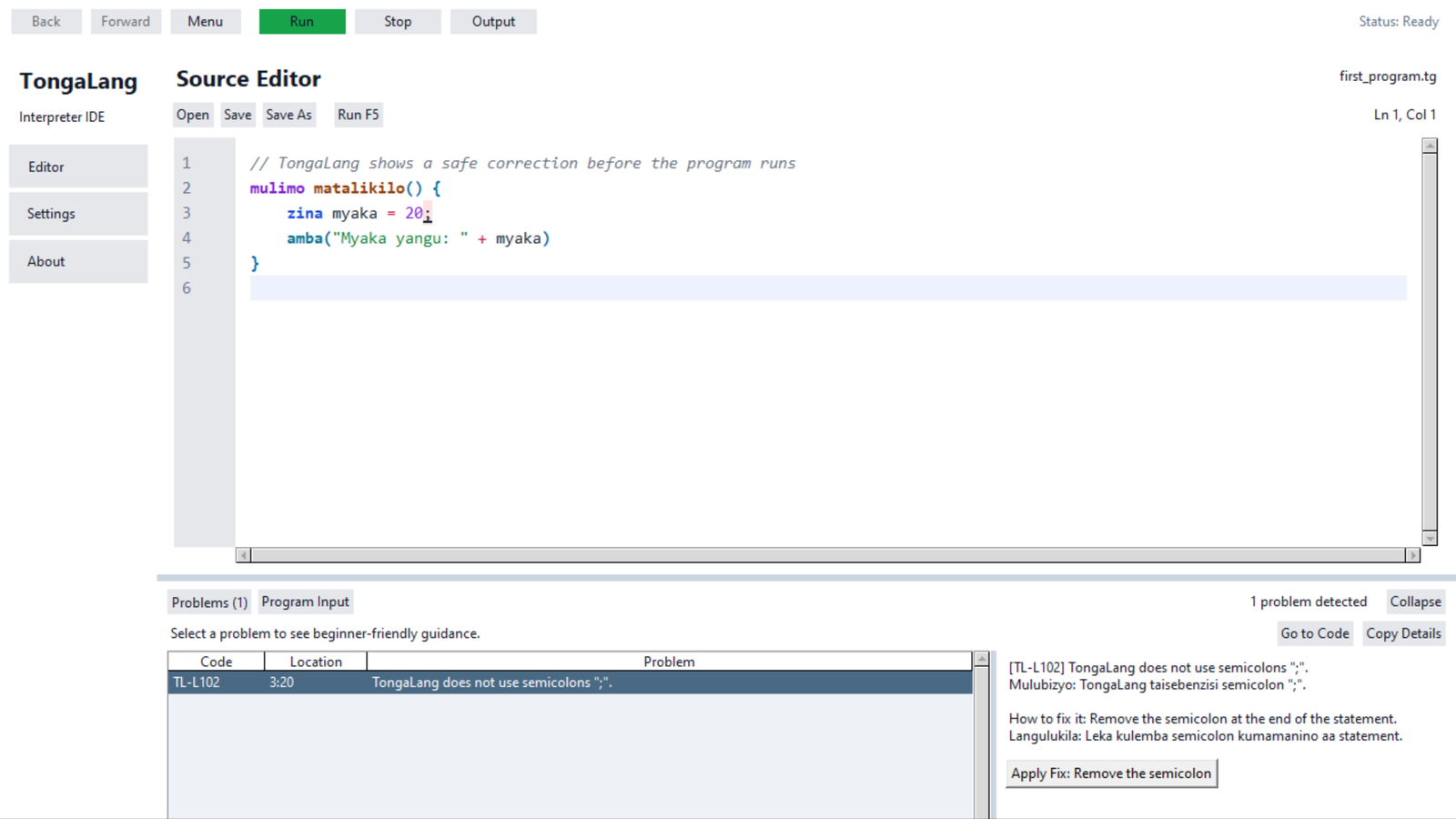Click the '1 problem detected' label
The image size is (1456, 819).
coord(1309,602)
